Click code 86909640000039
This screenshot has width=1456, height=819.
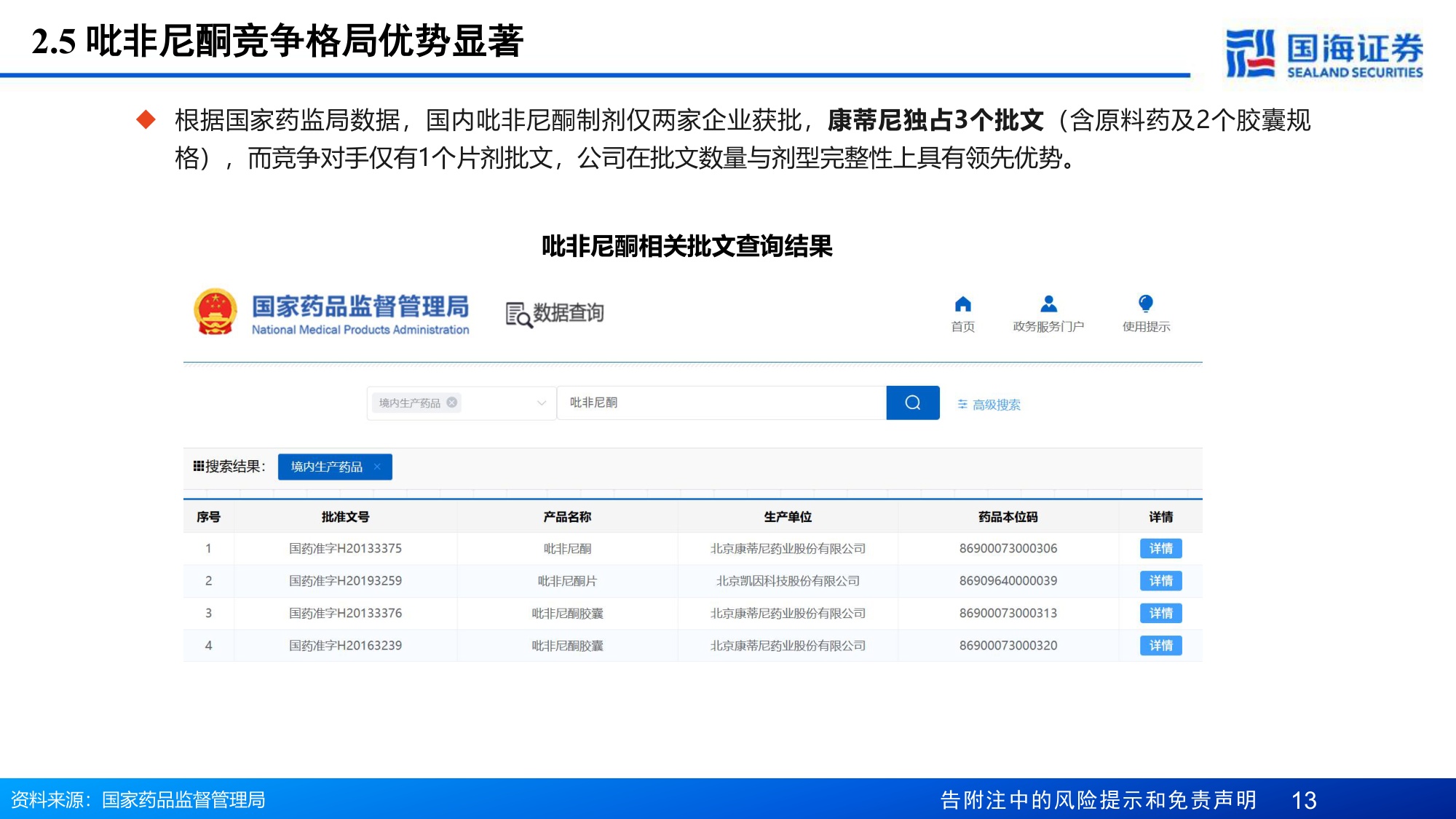pos(1008,581)
